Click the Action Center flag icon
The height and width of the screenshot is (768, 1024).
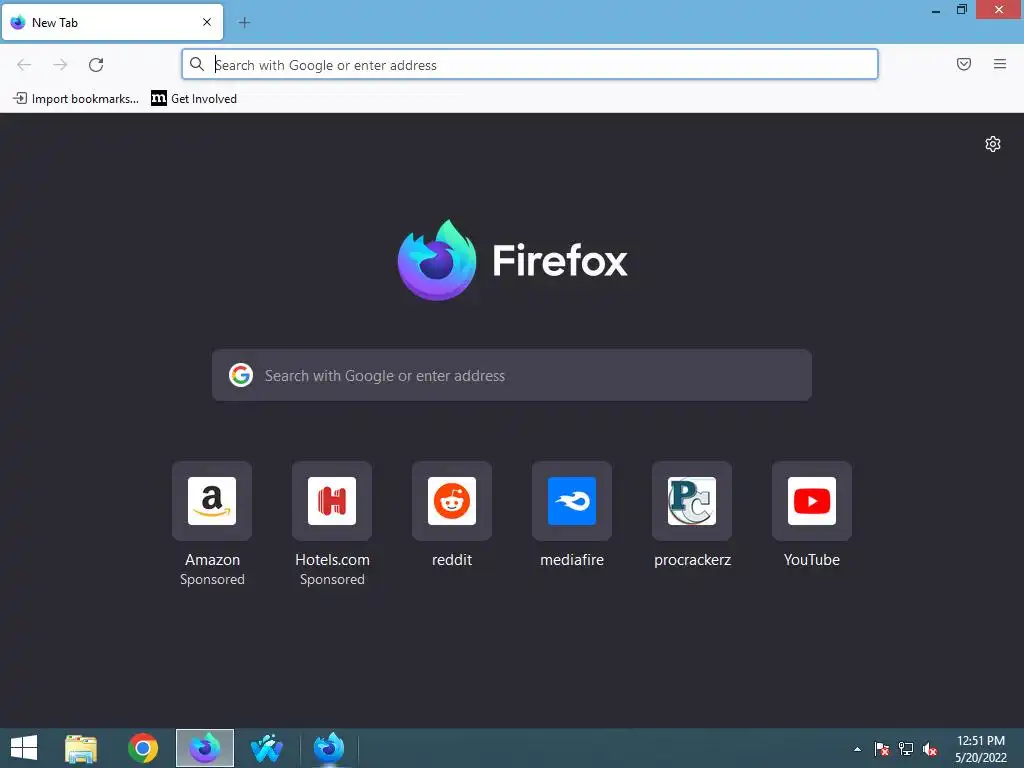coord(882,749)
